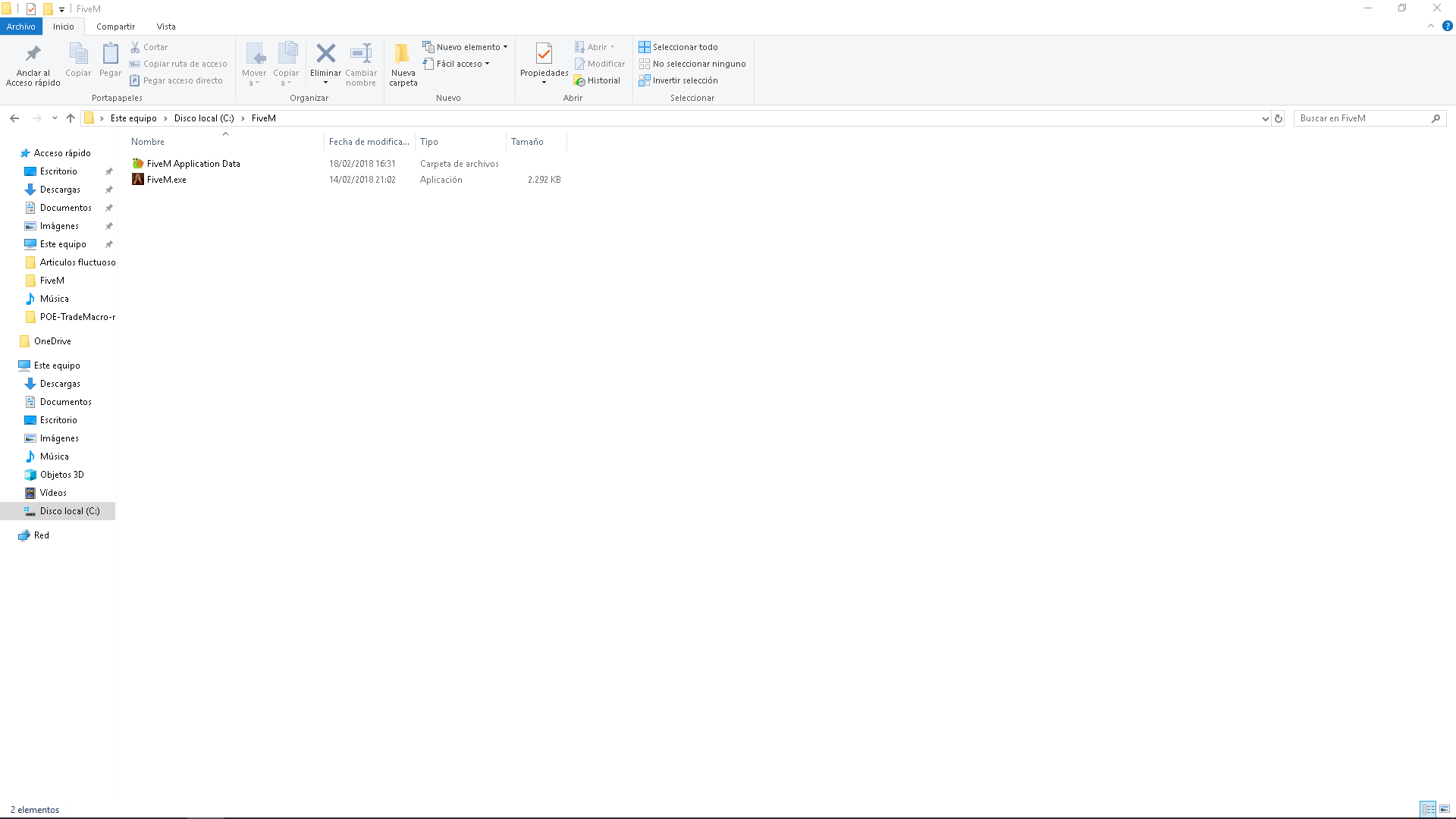
Task: Go up one folder with up arrow
Action: [71, 118]
